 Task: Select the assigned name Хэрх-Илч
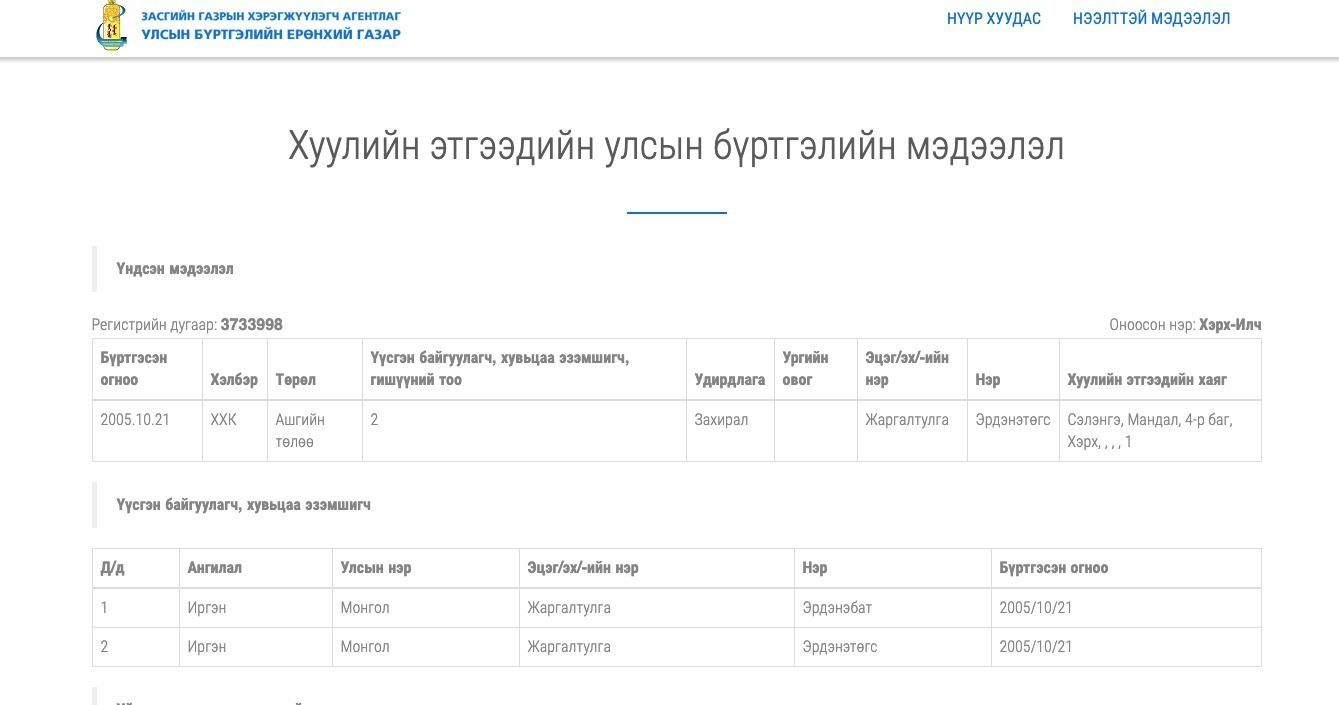click(x=1230, y=325)
